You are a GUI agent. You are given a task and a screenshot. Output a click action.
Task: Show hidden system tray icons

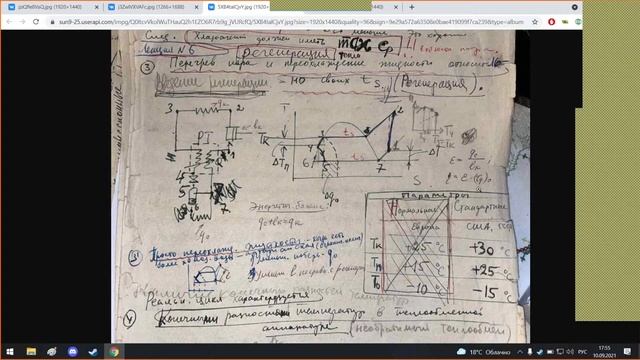pyautogui.click(x=520, y=352)
